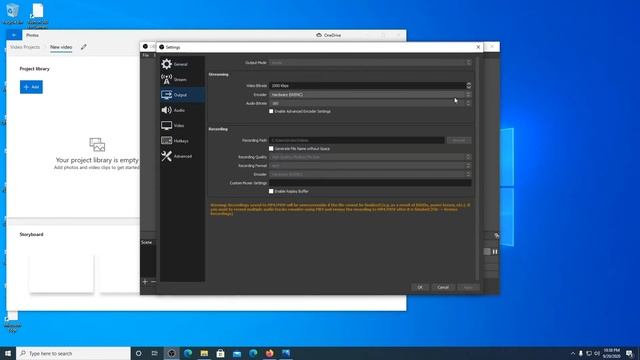
Task: Open the Output Mode dropdown
Action: click(x=370, y=62)
